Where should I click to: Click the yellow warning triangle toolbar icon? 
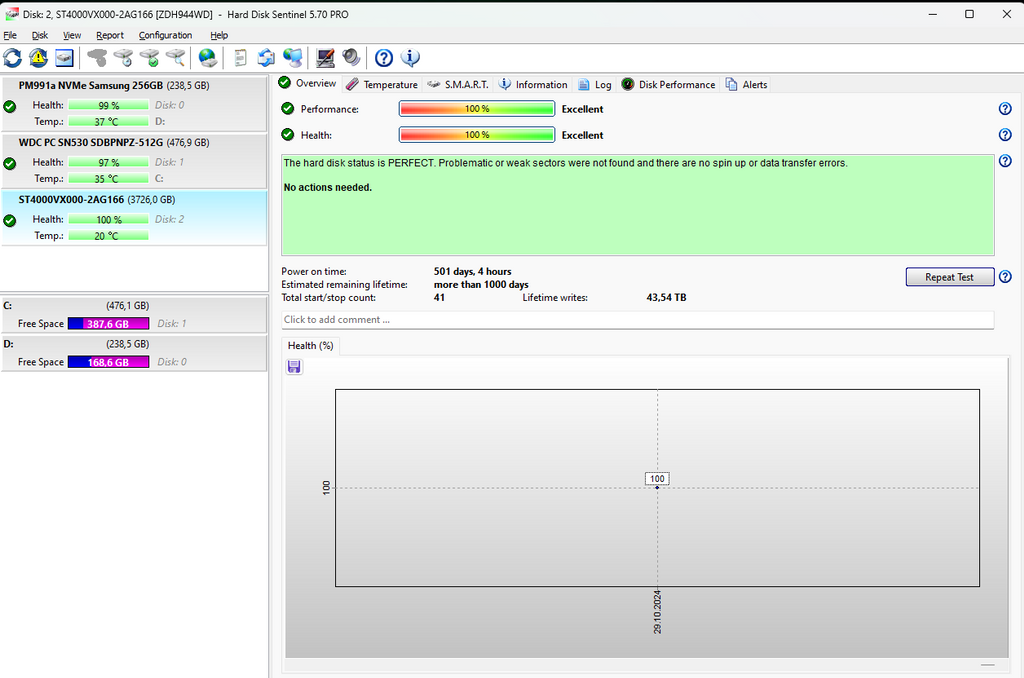click(x=38, y=57)
